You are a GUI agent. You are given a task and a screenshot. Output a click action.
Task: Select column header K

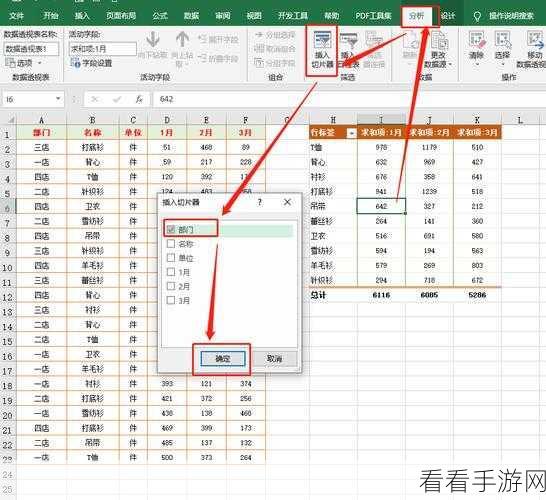tap(477, 120)
